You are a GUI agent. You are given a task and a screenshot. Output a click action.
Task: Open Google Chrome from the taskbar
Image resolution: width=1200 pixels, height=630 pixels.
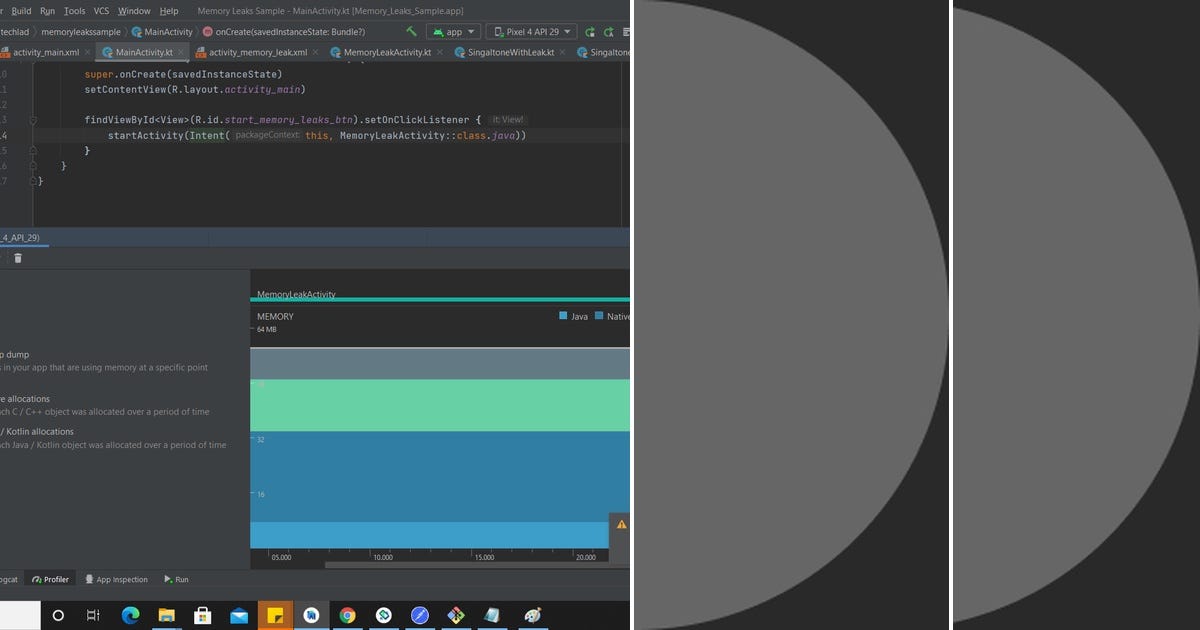[347, 615]
